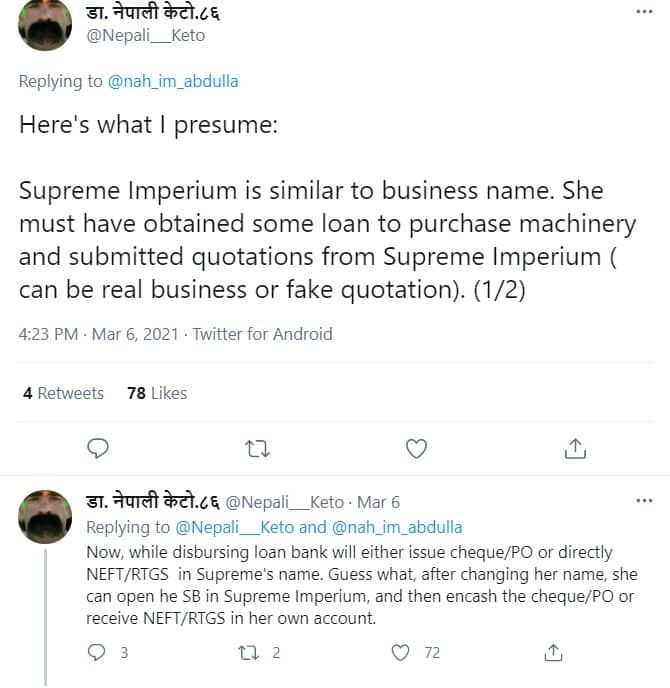The width and height of the screenshot is (670, 688).
Task: Reply to the second thread tweet
Action: tap(98, 653)
